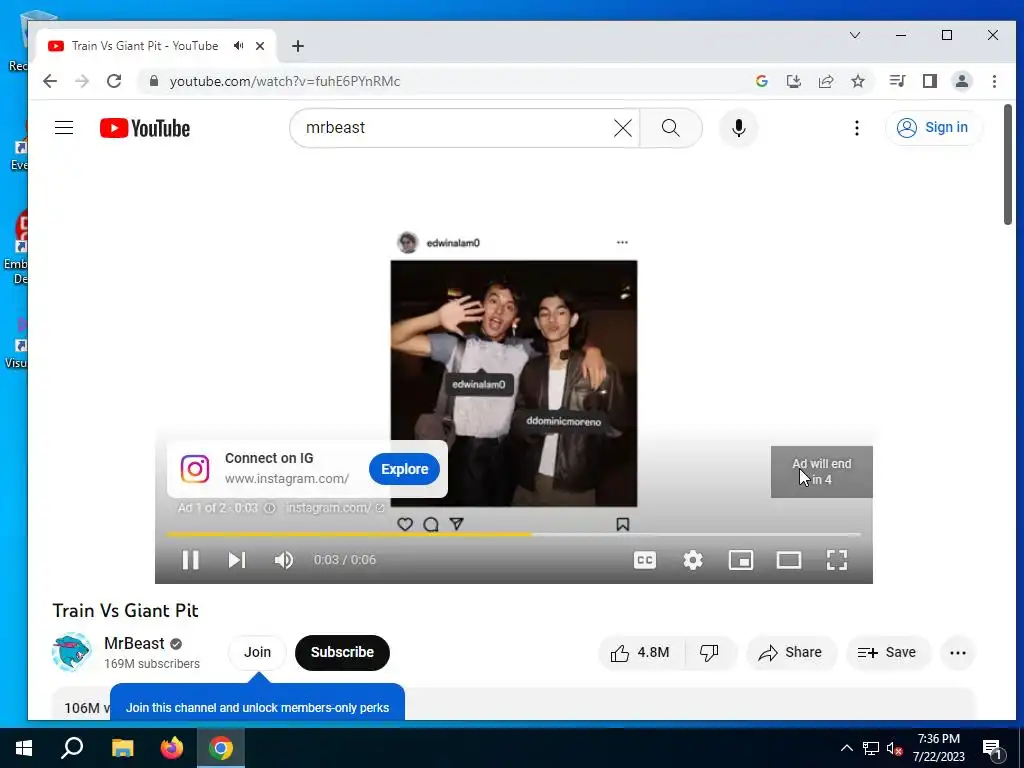
Task: Go to YouTube home via logo
Action: tap(145, 128)
